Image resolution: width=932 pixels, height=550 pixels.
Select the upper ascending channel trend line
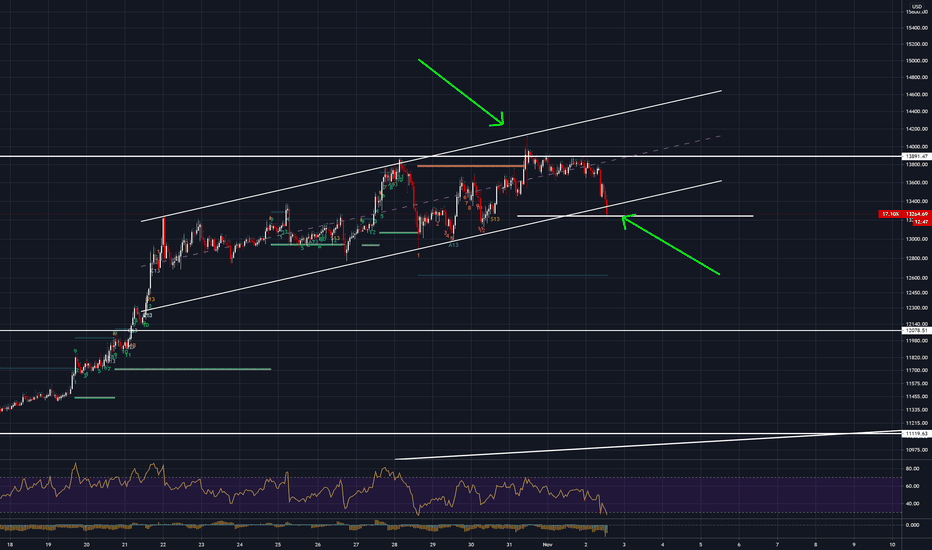point(432,156)
